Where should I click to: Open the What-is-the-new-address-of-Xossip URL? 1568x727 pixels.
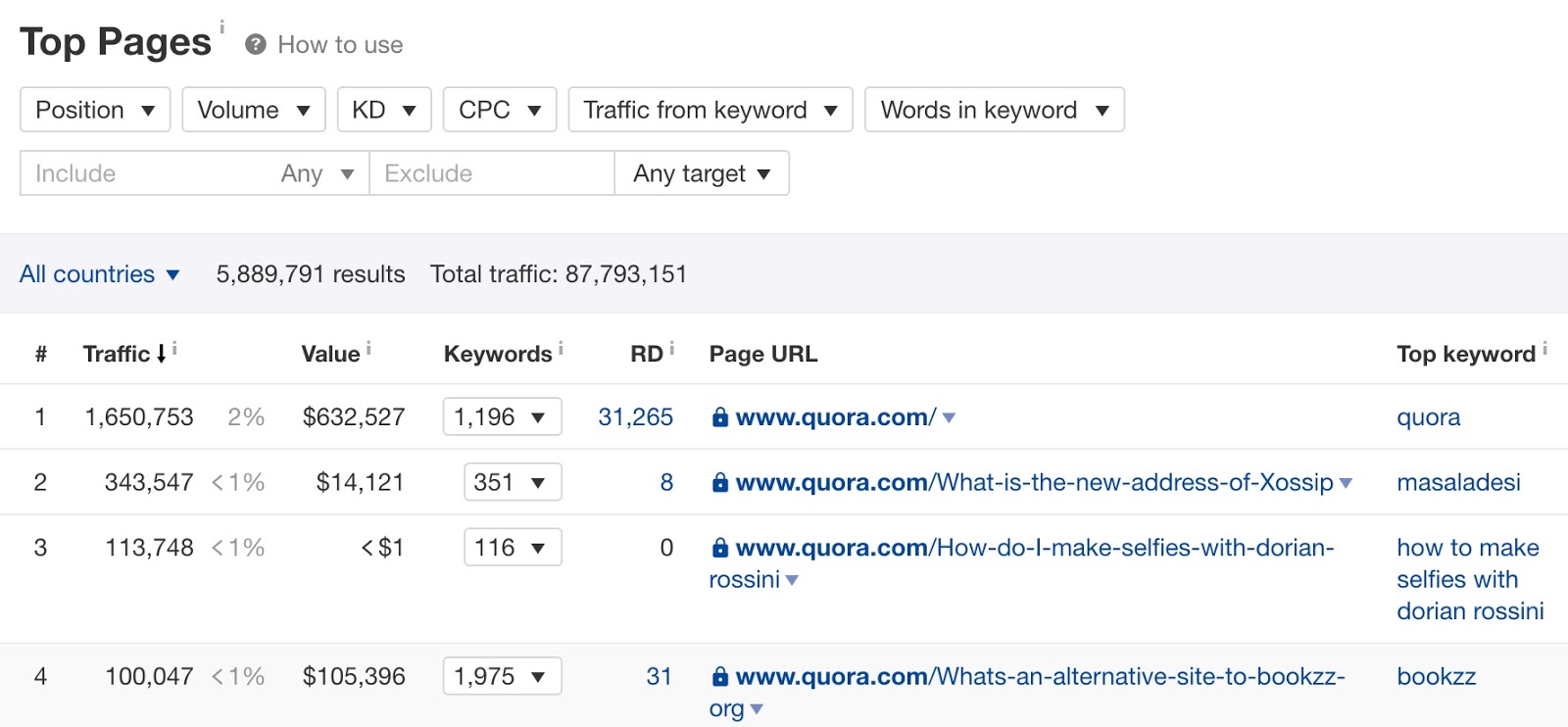(1035, 482)
